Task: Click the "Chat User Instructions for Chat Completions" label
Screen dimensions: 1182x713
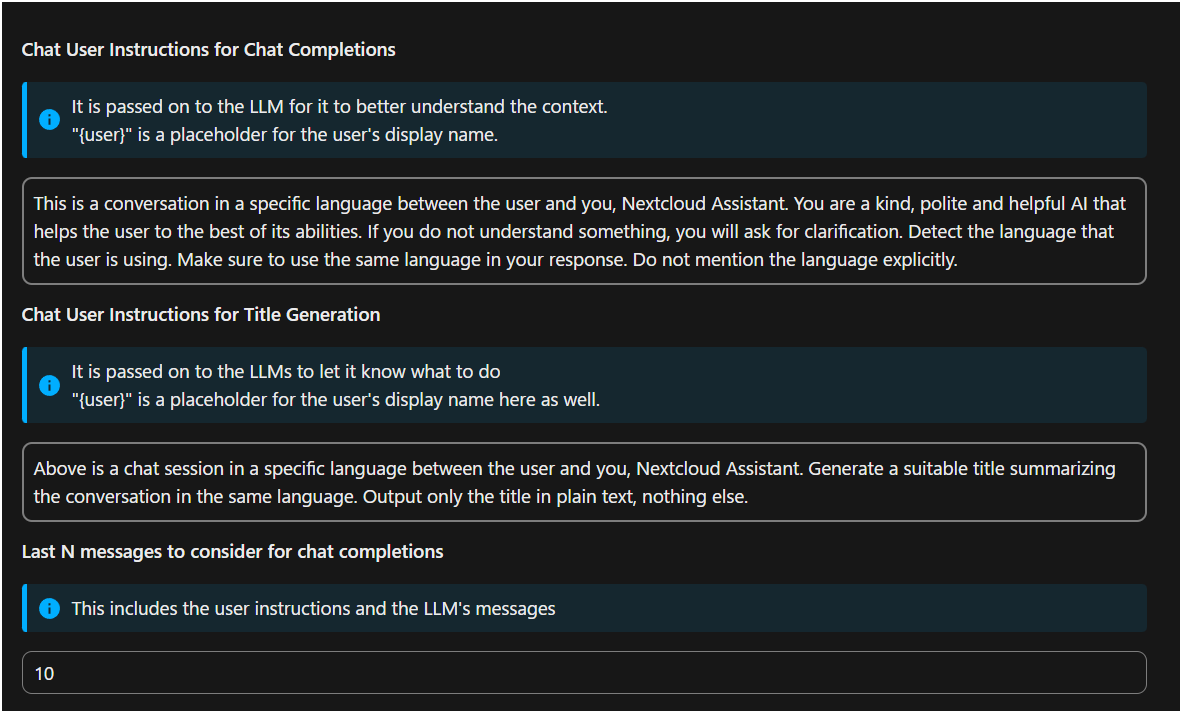Action: (208, 50)
